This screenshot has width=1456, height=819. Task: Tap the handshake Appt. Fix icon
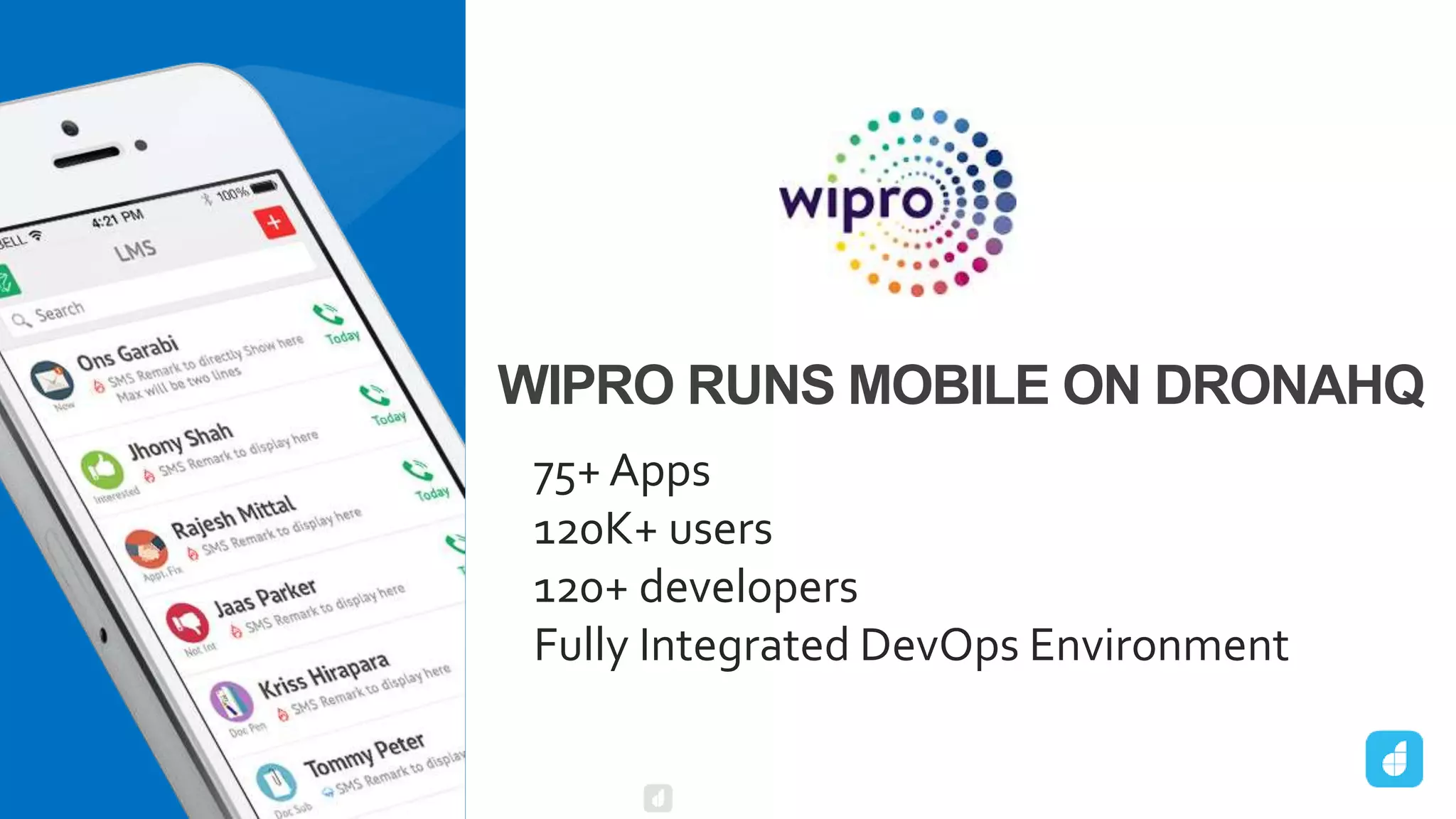146,549
